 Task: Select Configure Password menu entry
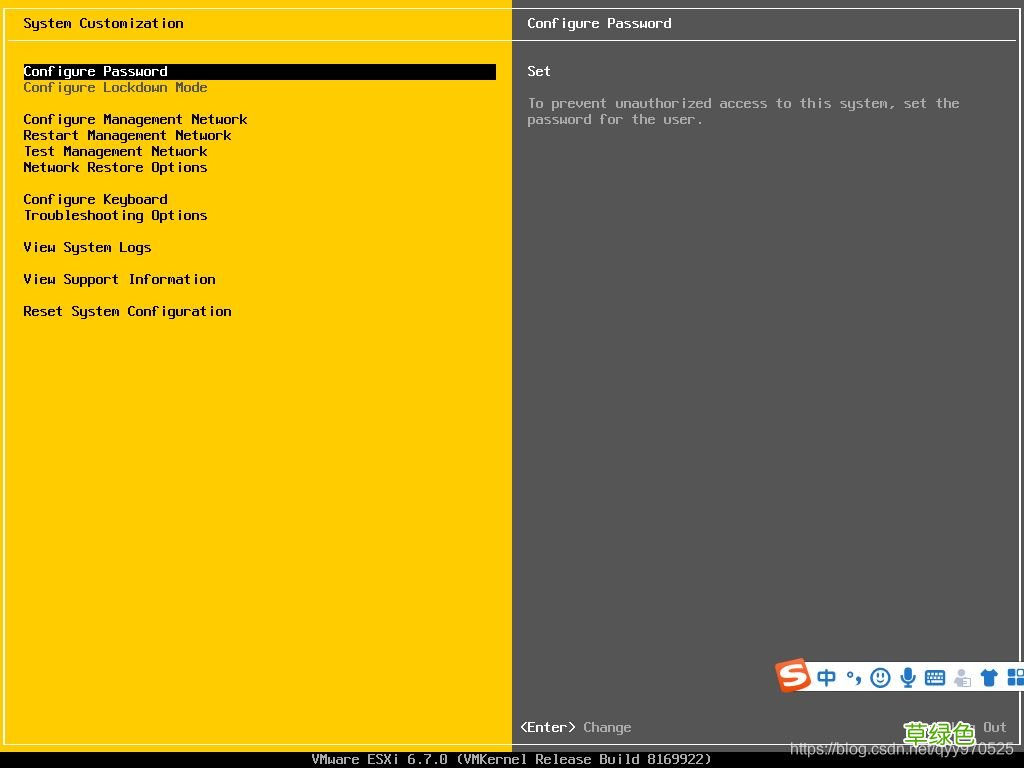click(96, 72)
